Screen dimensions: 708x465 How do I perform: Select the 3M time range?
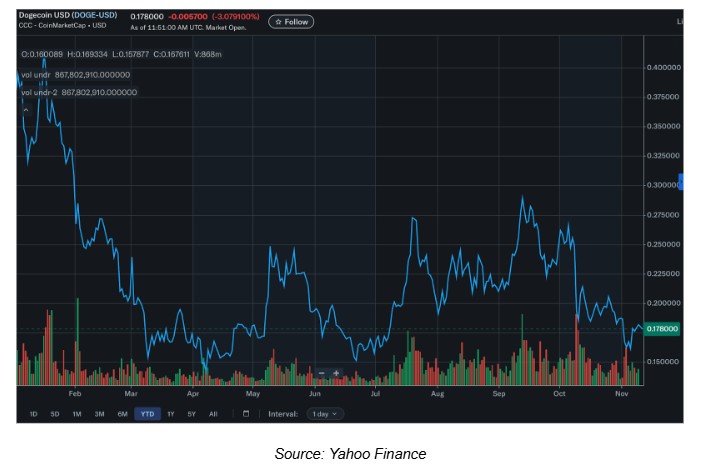click(x=99, y=414)
